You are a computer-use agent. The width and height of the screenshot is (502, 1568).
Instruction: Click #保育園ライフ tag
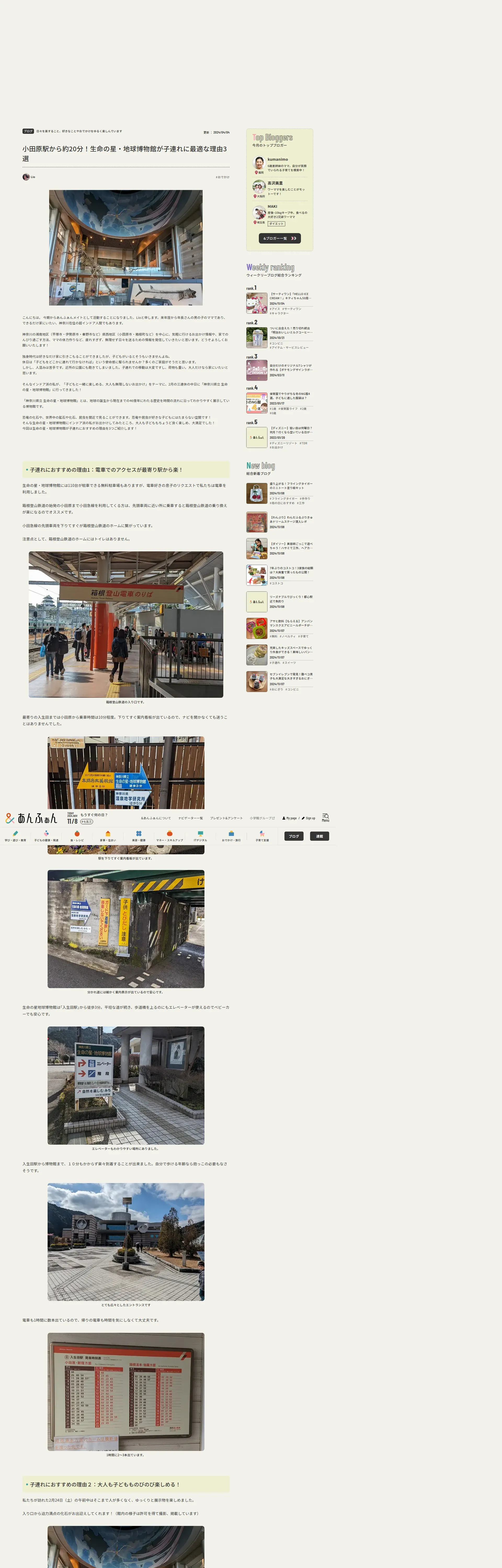288,408
